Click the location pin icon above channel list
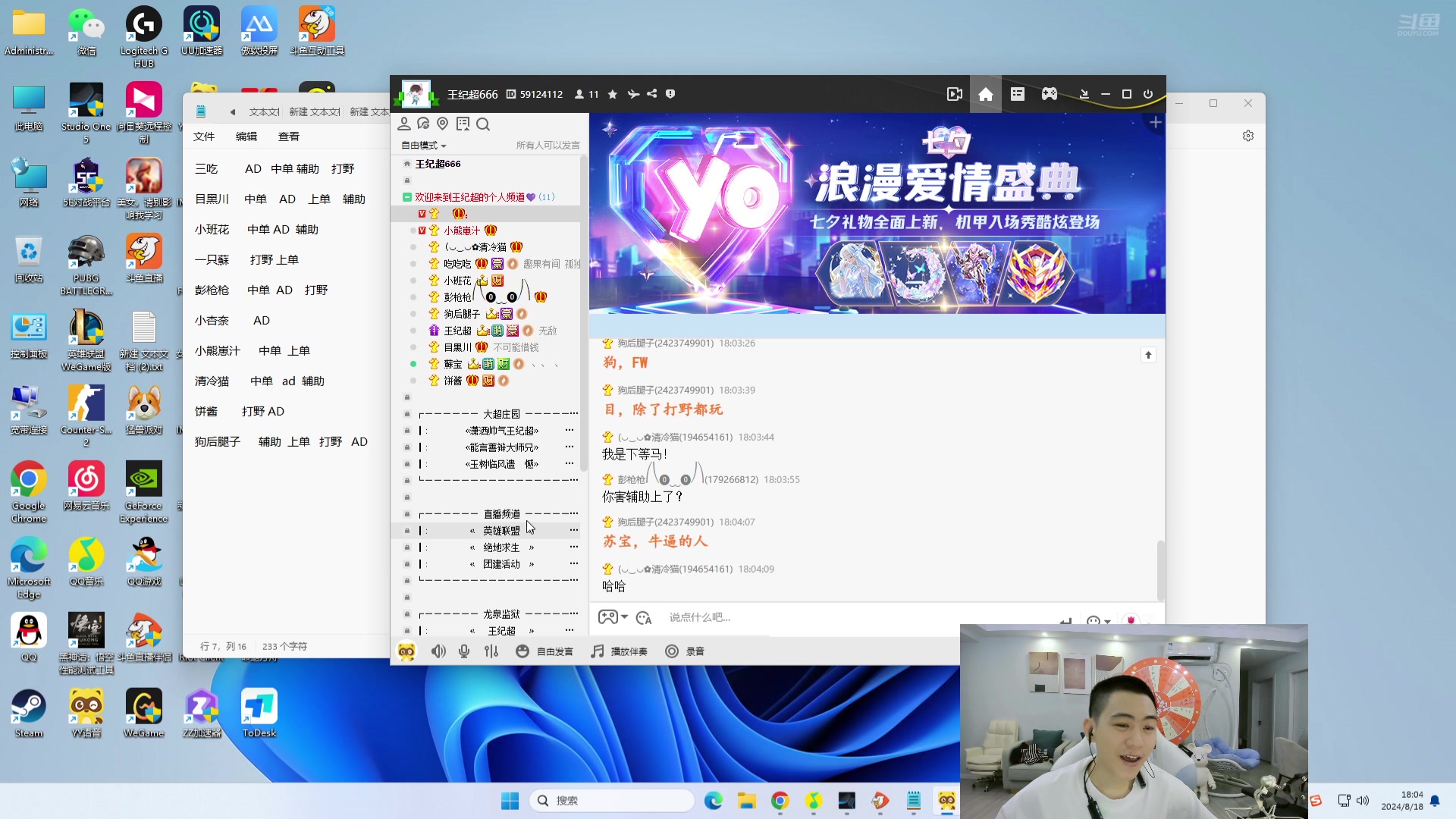The width and height of the screenshot is (1456, 819). tap(443, 124)
